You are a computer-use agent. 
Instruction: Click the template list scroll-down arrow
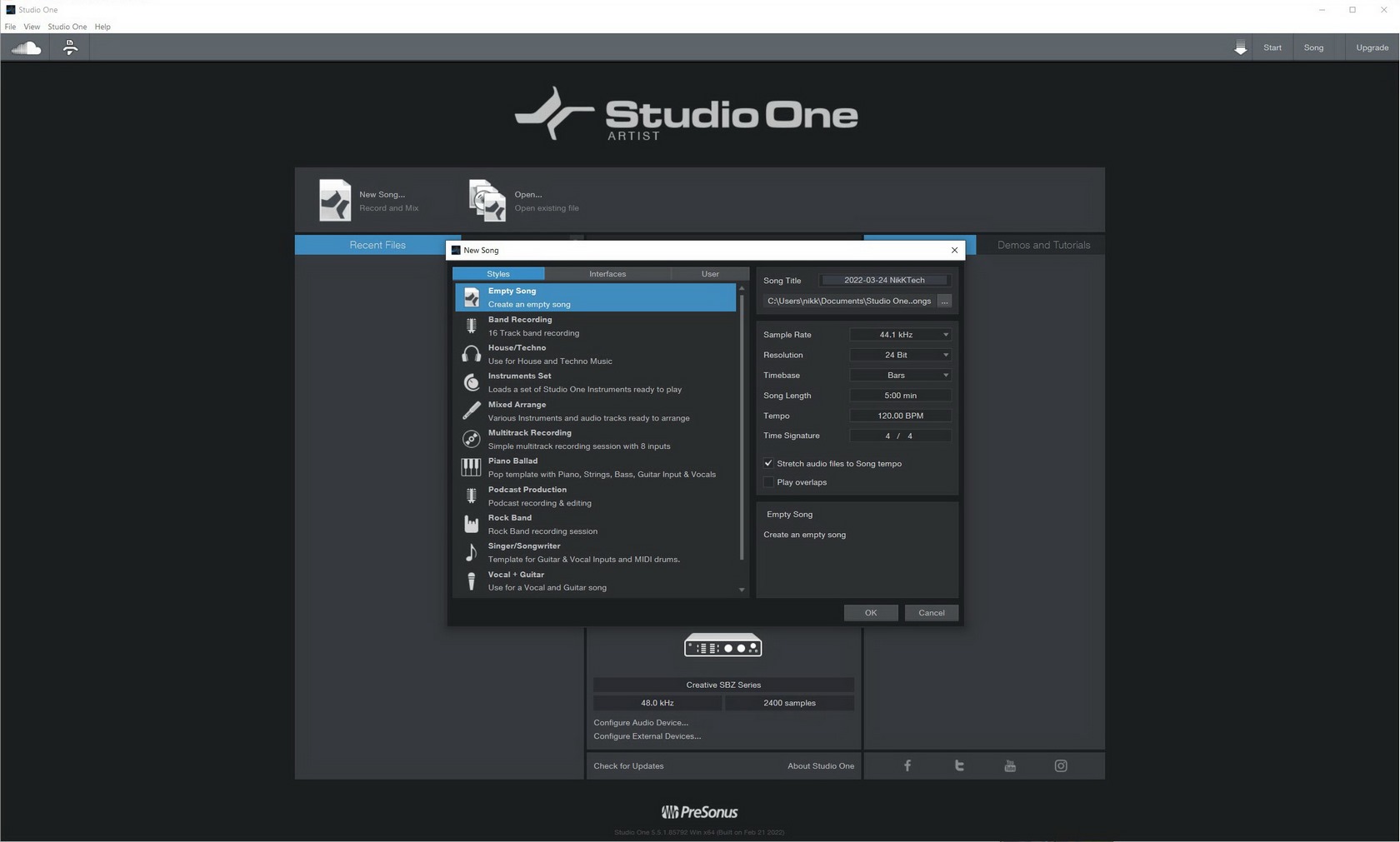click(742, 590)
